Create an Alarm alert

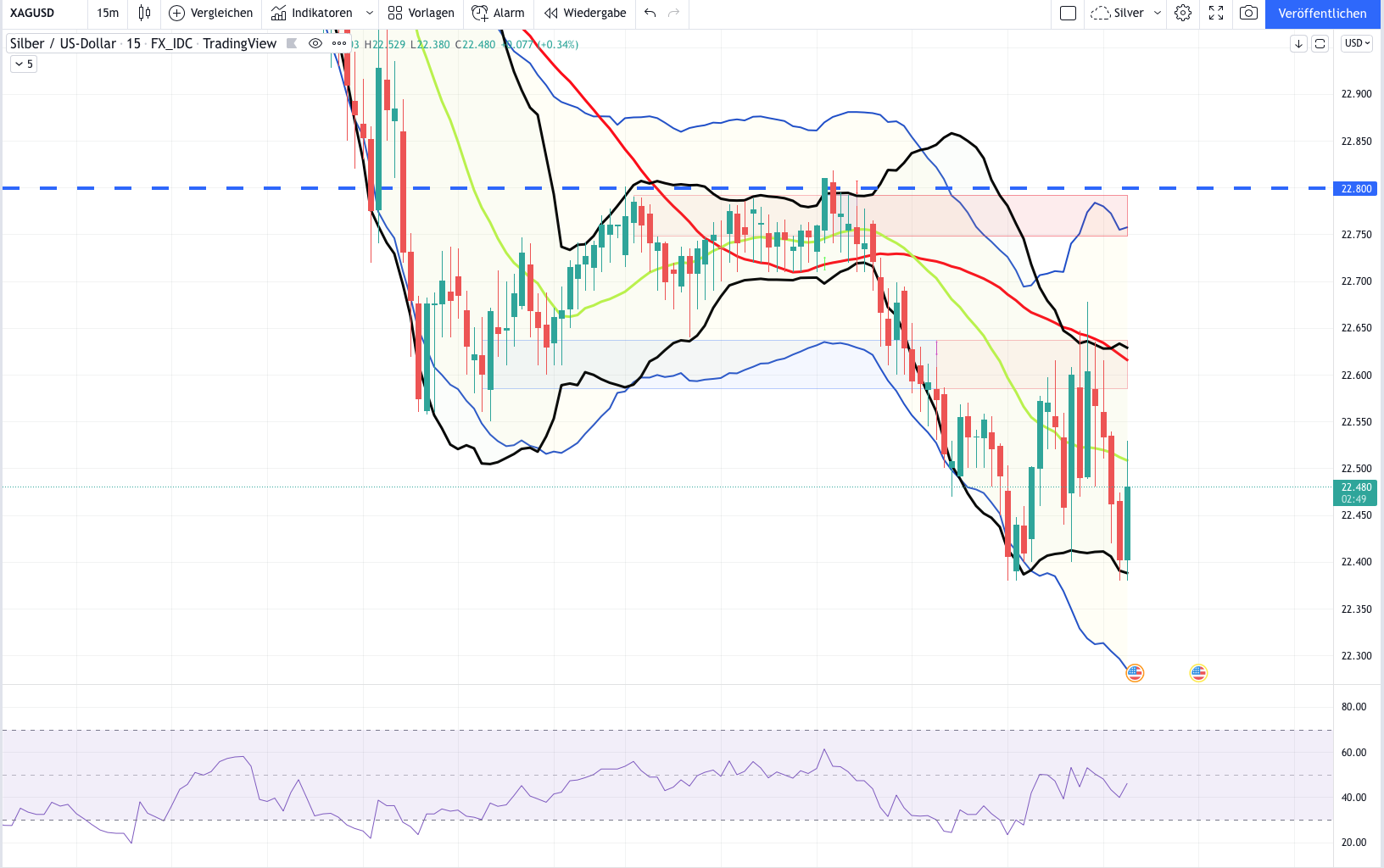[499, 13]
